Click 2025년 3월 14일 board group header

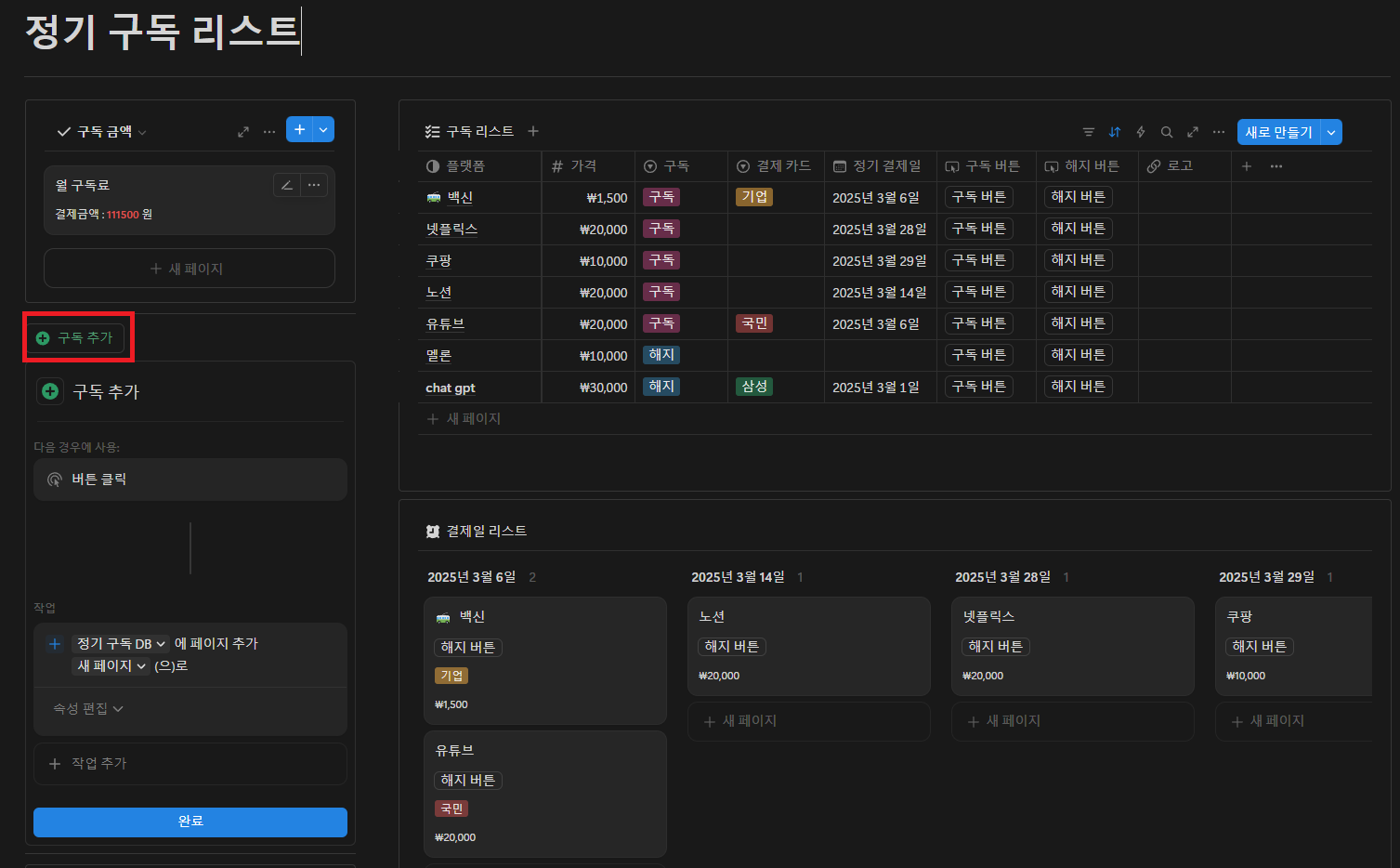point(738,577)
